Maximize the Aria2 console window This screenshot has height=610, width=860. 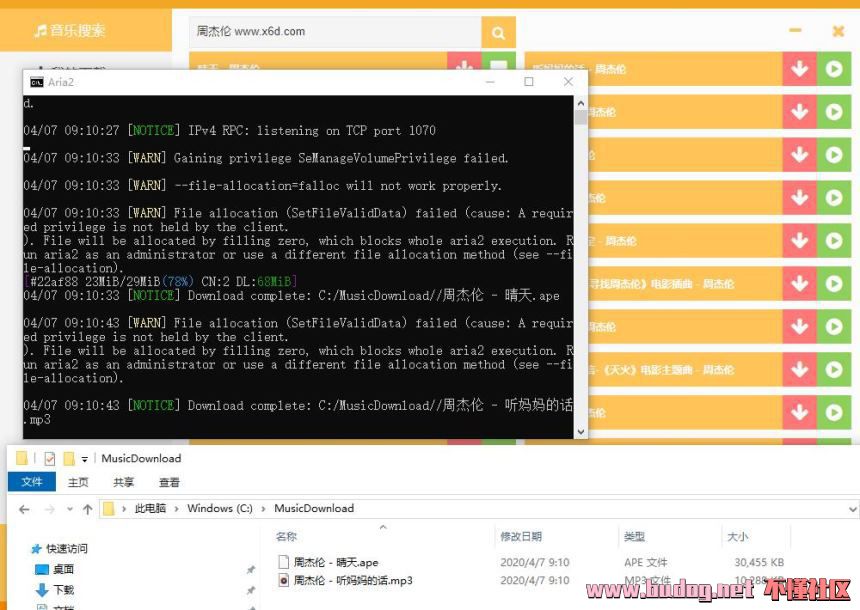point(529,82)
